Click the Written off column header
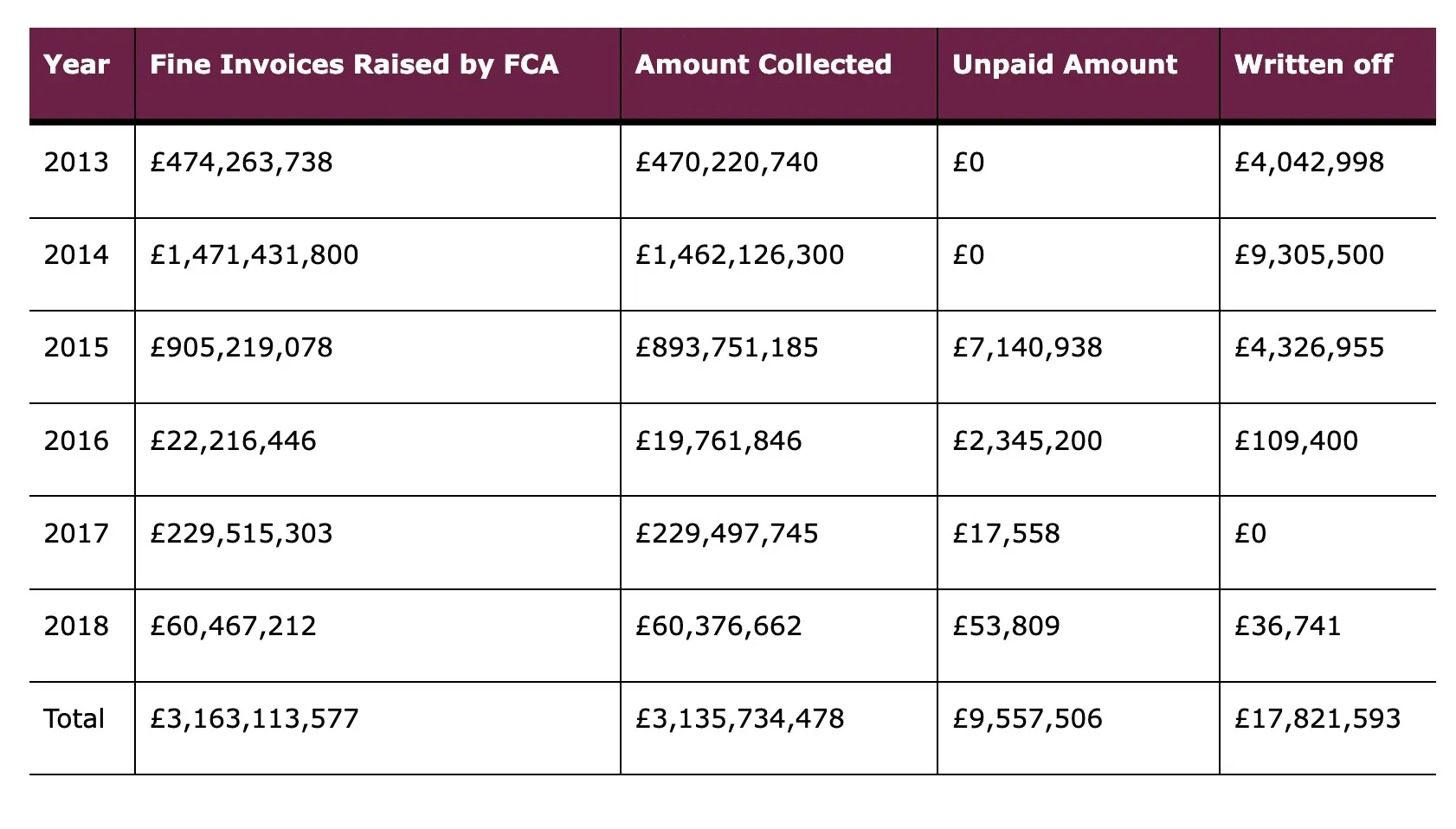 point(1313,65)
